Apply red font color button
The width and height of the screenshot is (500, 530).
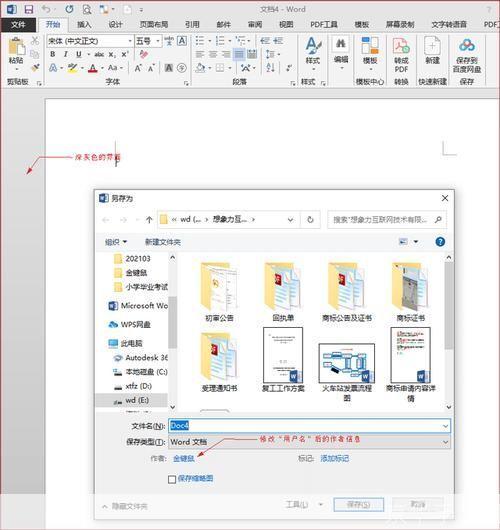pos(93,68)
